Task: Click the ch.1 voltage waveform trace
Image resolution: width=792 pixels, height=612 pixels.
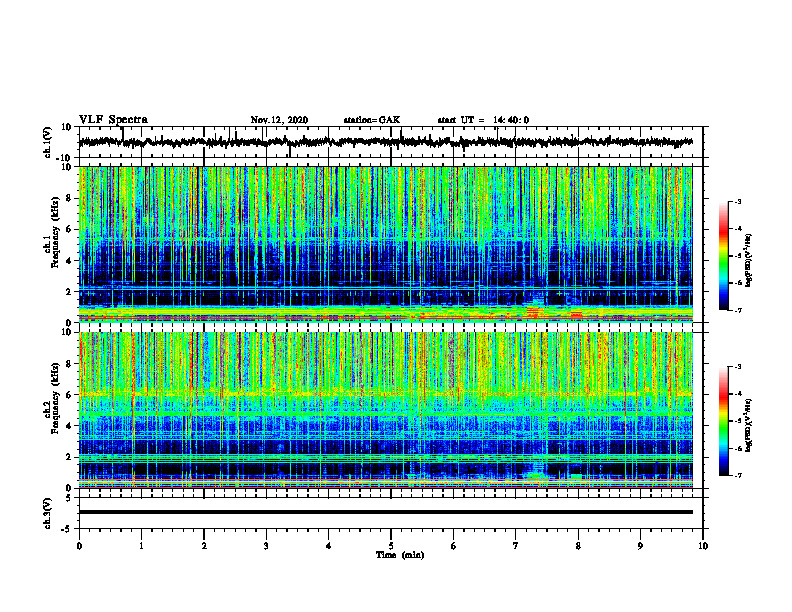Action: [x=385, y=142]
